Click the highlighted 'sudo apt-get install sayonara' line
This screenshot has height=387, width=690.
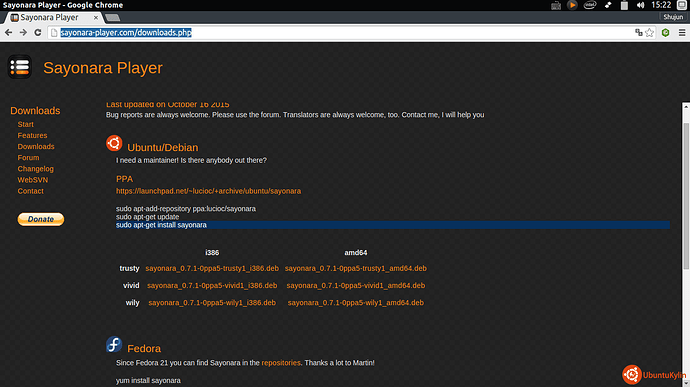(x=393, y=225)
